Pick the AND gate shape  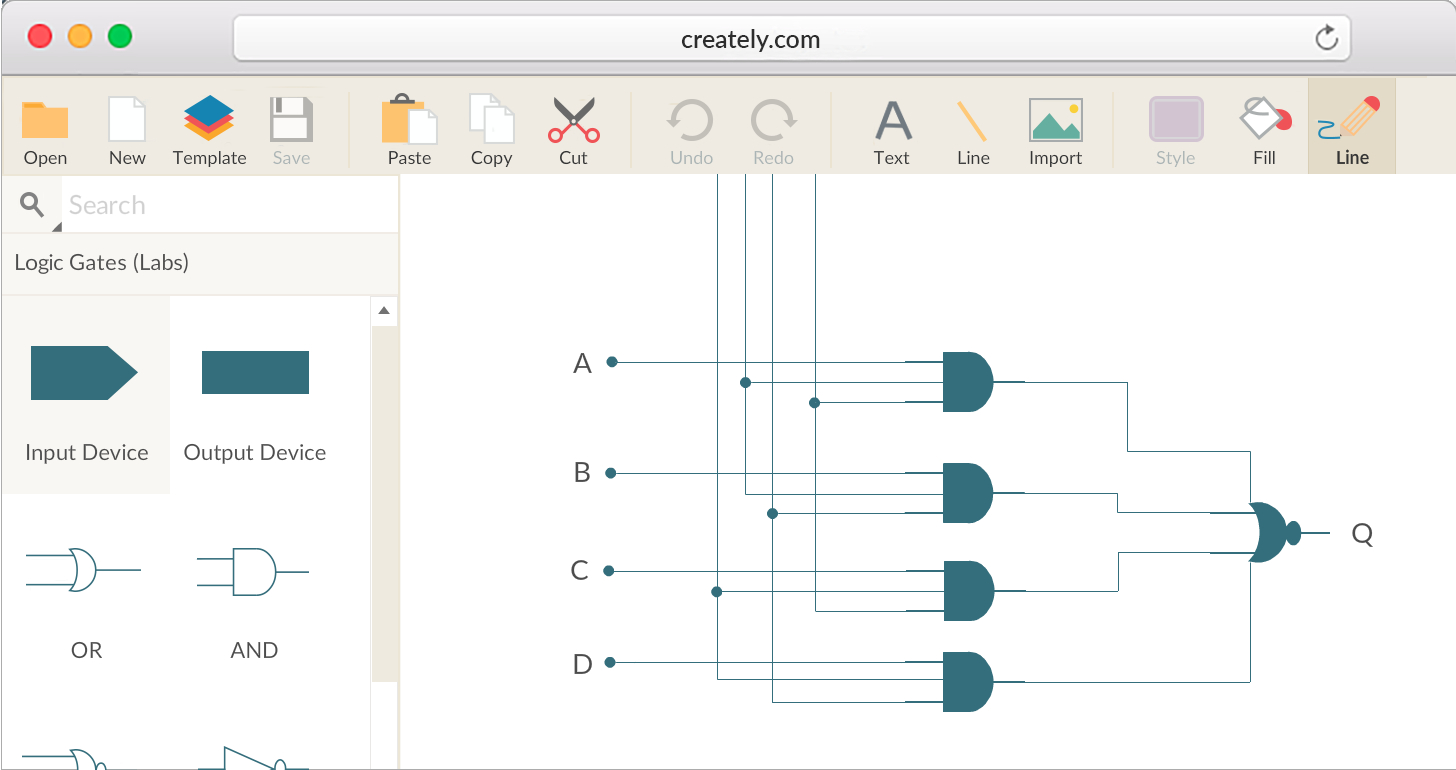click(253, 571)
